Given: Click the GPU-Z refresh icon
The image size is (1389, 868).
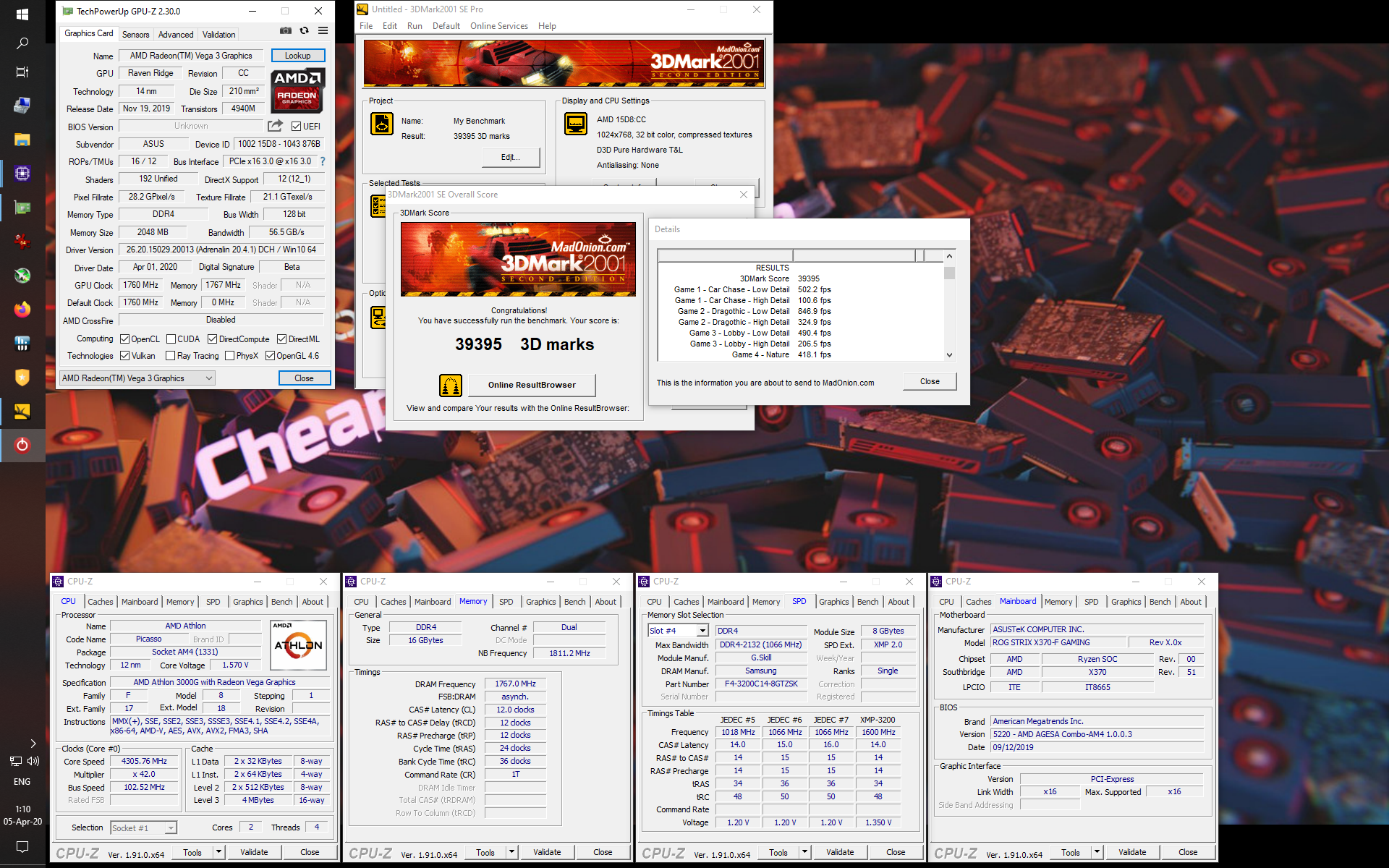Looking at the screenshot, I should pyautogui.click(x=305, y=31).
